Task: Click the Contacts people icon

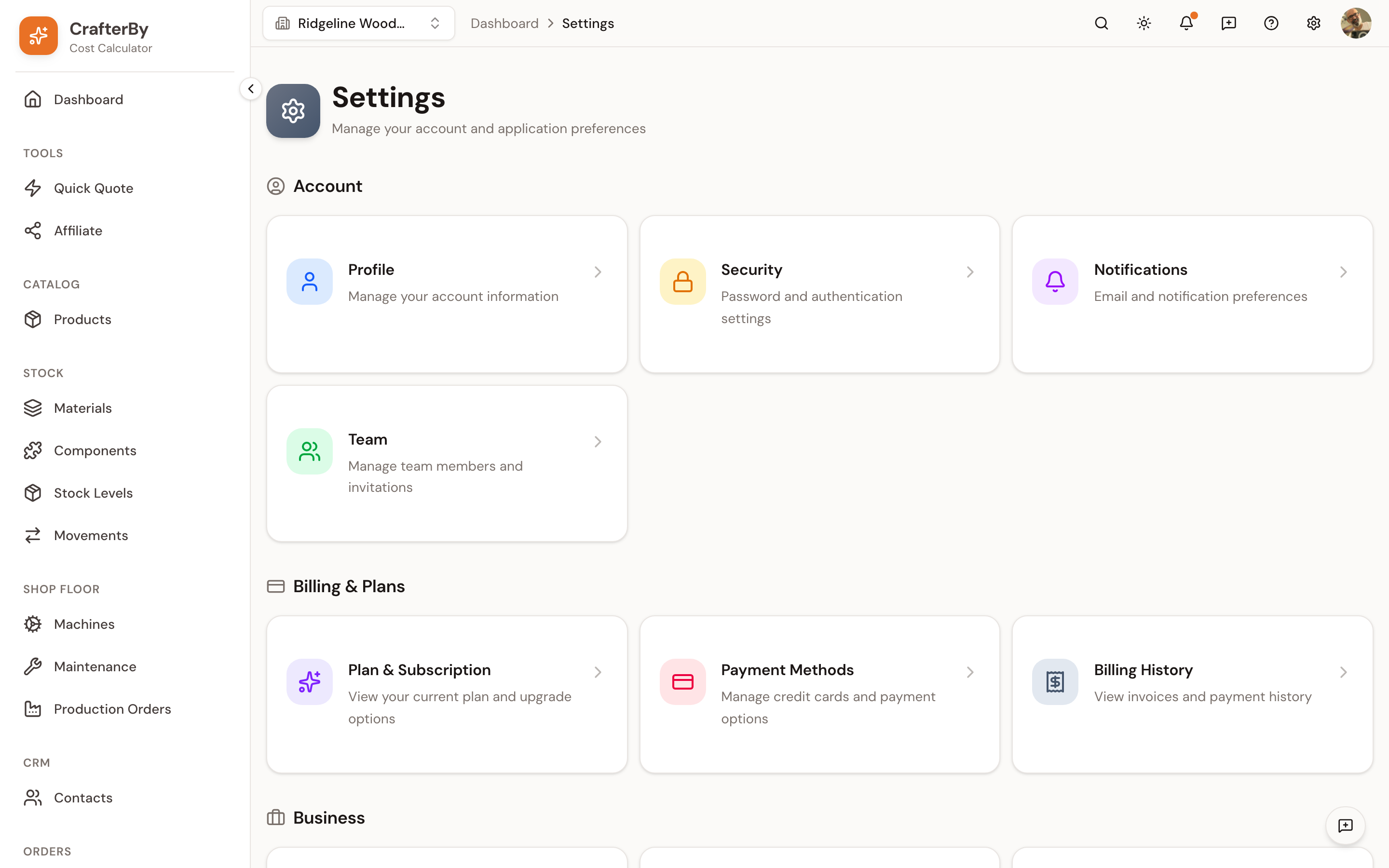Action: (x=33, y=798)
